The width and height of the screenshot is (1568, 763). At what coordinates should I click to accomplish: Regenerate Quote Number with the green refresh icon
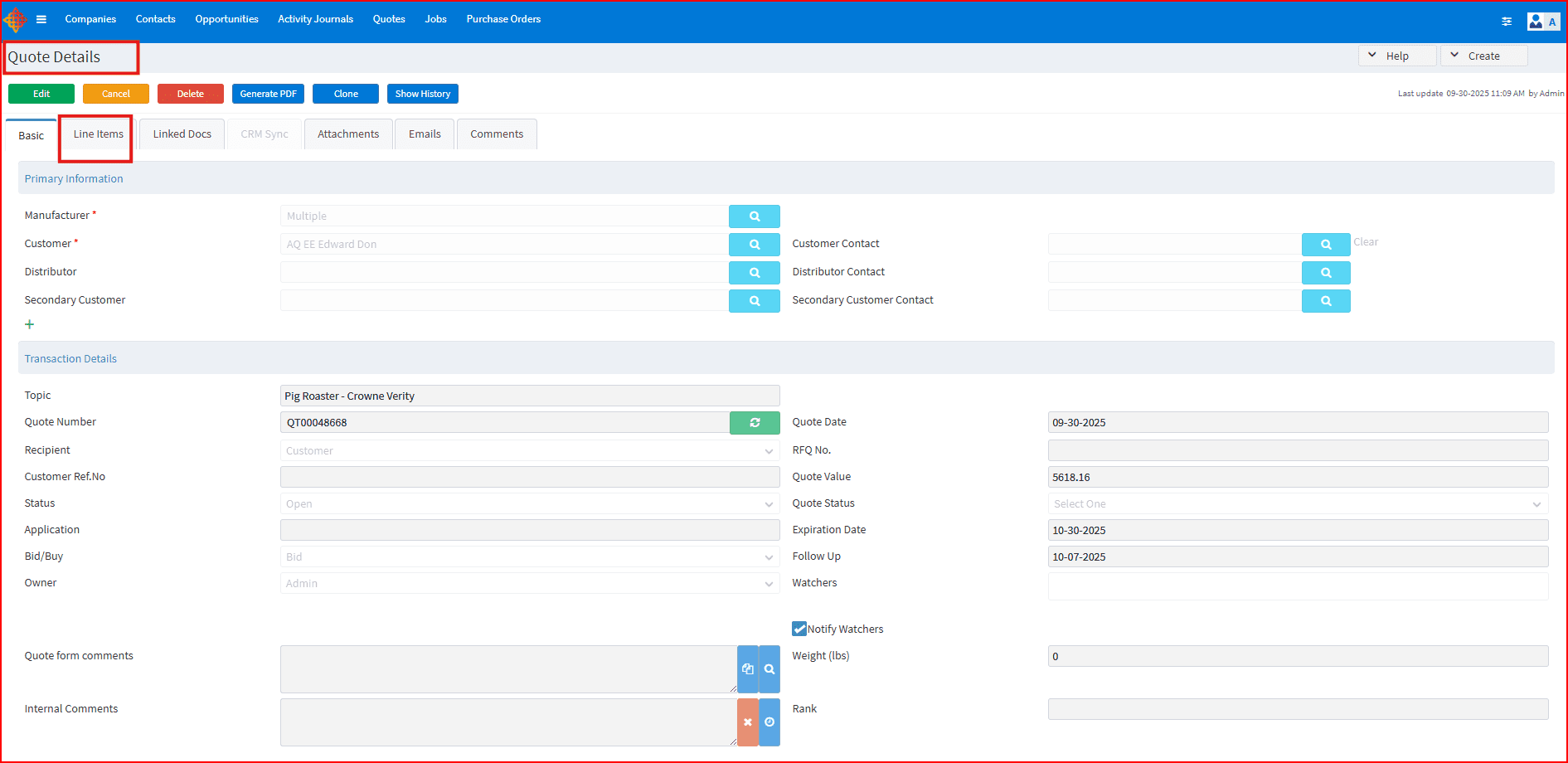pos(754,423)
